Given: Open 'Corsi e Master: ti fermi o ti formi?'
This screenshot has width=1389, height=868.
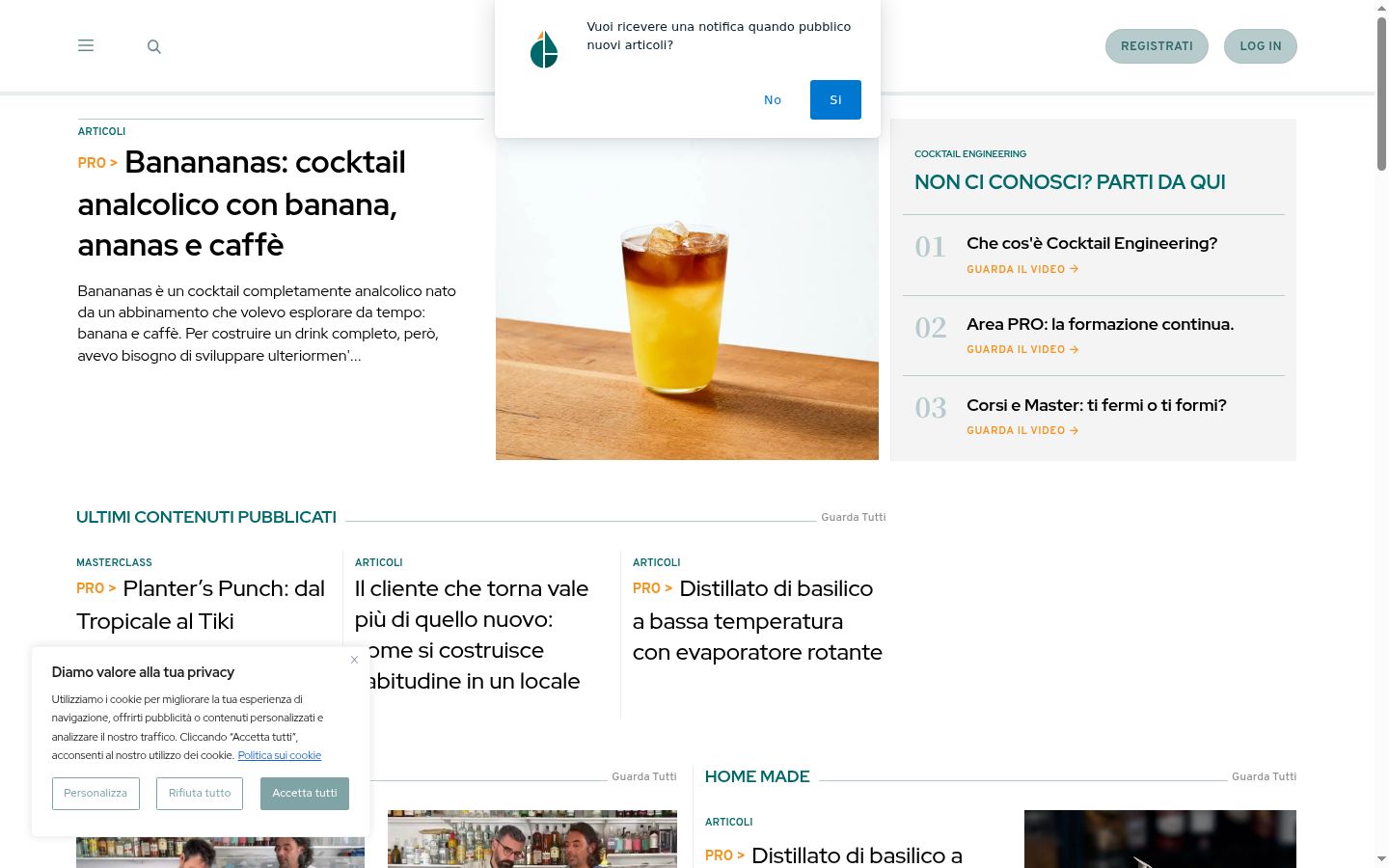Looking at the screenshot, I should (x=1097, y=405).
